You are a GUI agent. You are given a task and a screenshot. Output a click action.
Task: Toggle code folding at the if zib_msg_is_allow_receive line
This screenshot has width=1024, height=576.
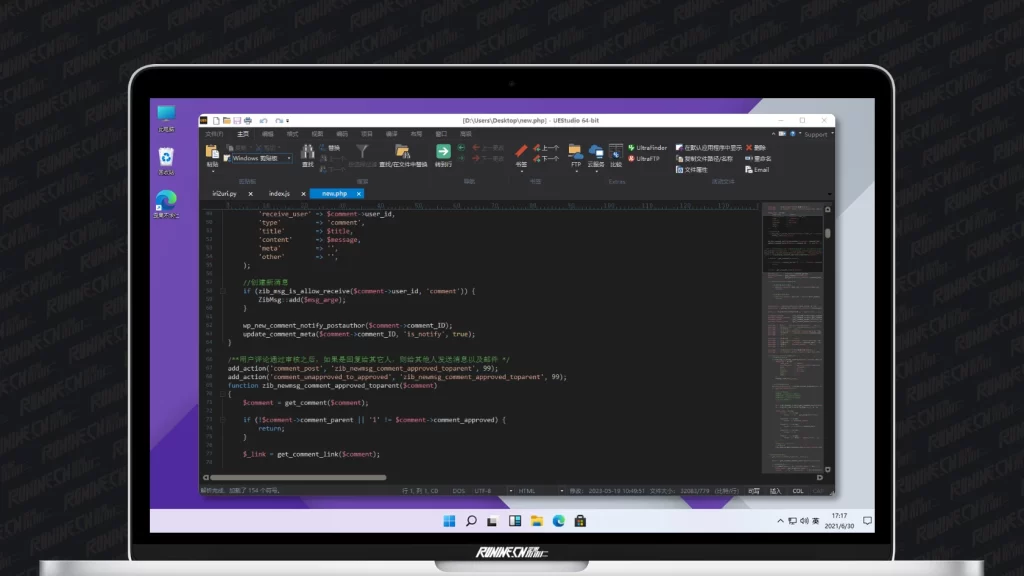coord(223,291)
